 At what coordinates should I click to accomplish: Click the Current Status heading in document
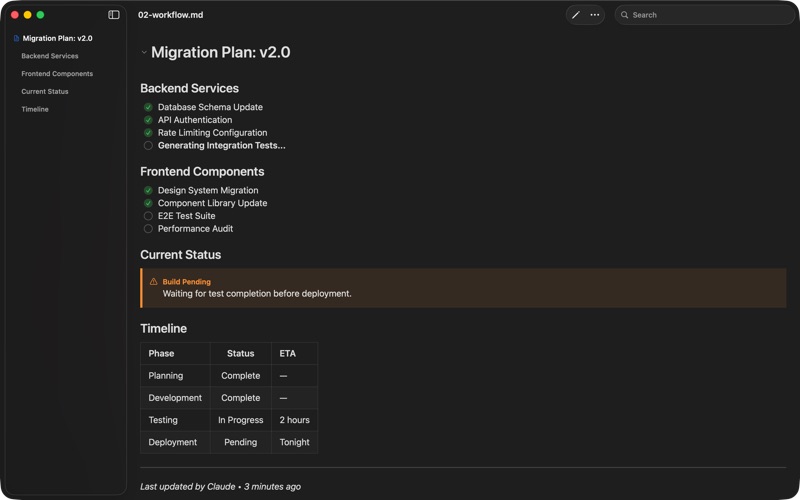(x=181, y=255)
